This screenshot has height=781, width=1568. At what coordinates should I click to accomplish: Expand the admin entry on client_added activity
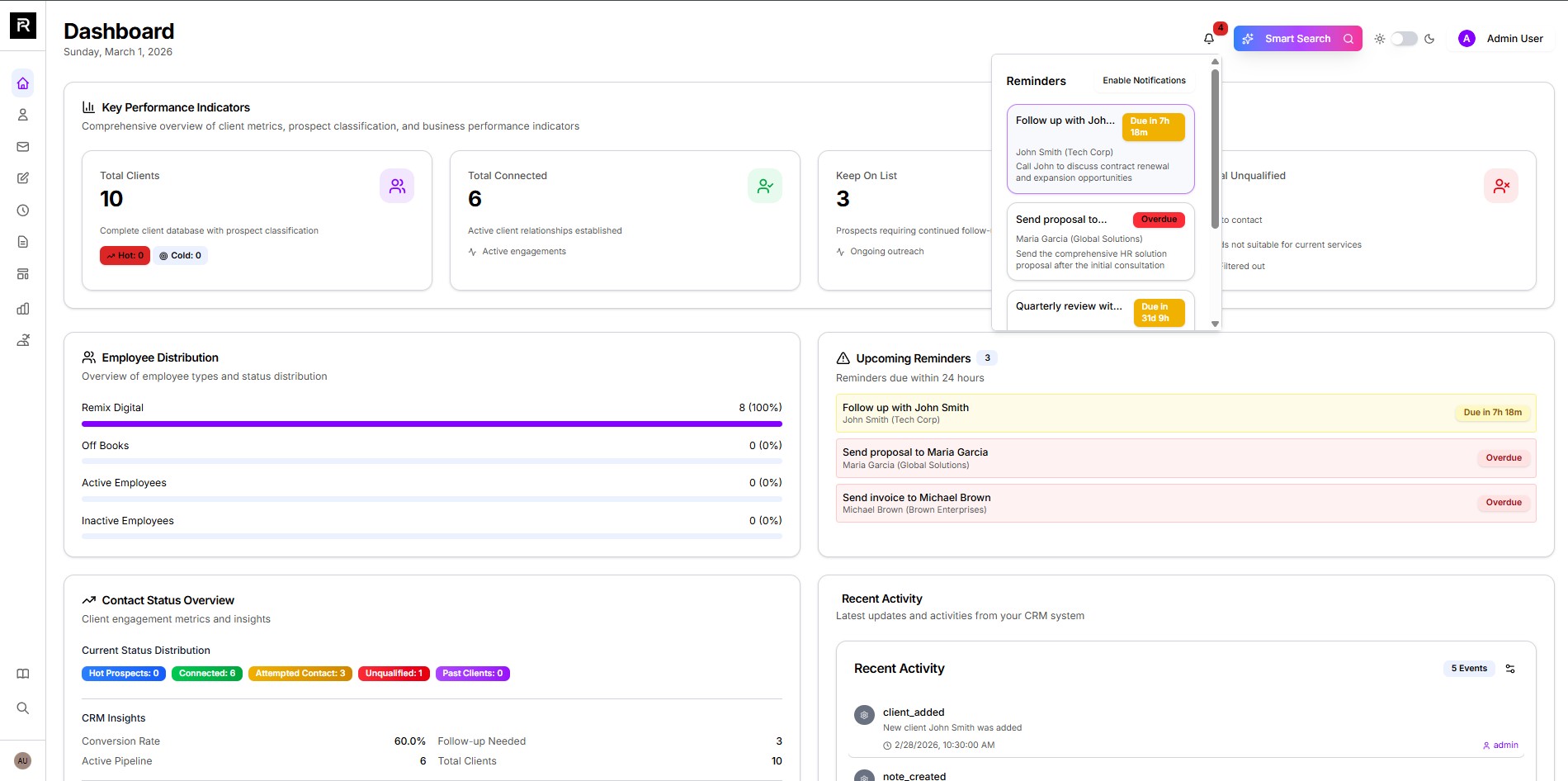click(x=1500, y=745)
